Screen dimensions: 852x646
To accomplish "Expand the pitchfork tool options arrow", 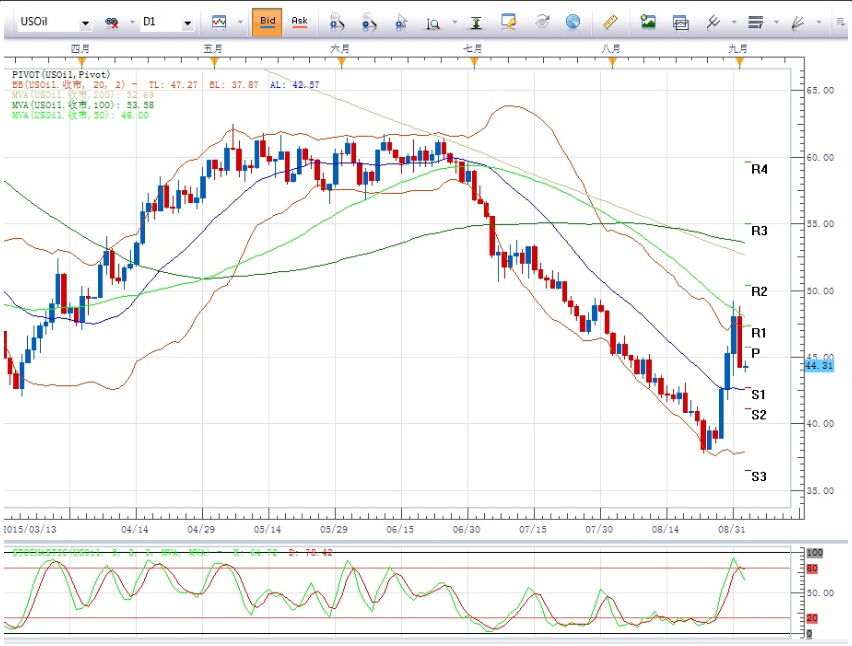I will pyautogui.click(x=734, y=23).
